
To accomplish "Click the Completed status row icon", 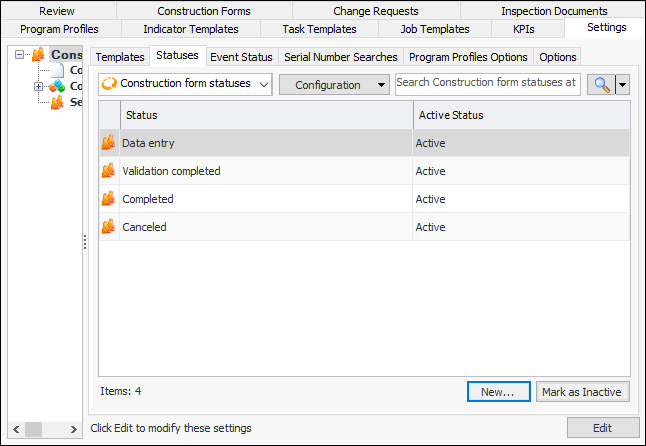I will pos(108,199).
